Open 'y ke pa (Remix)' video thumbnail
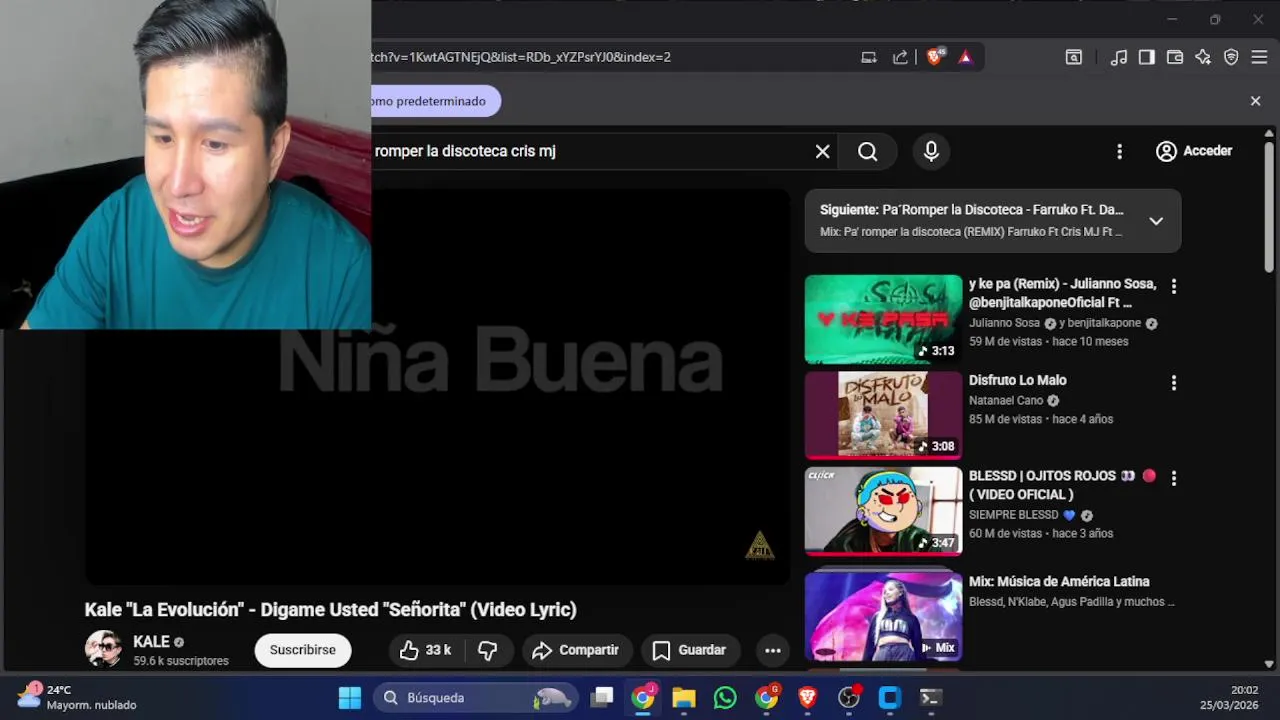The width and height of the screenshot is (1280, 720). pos(883,319)
